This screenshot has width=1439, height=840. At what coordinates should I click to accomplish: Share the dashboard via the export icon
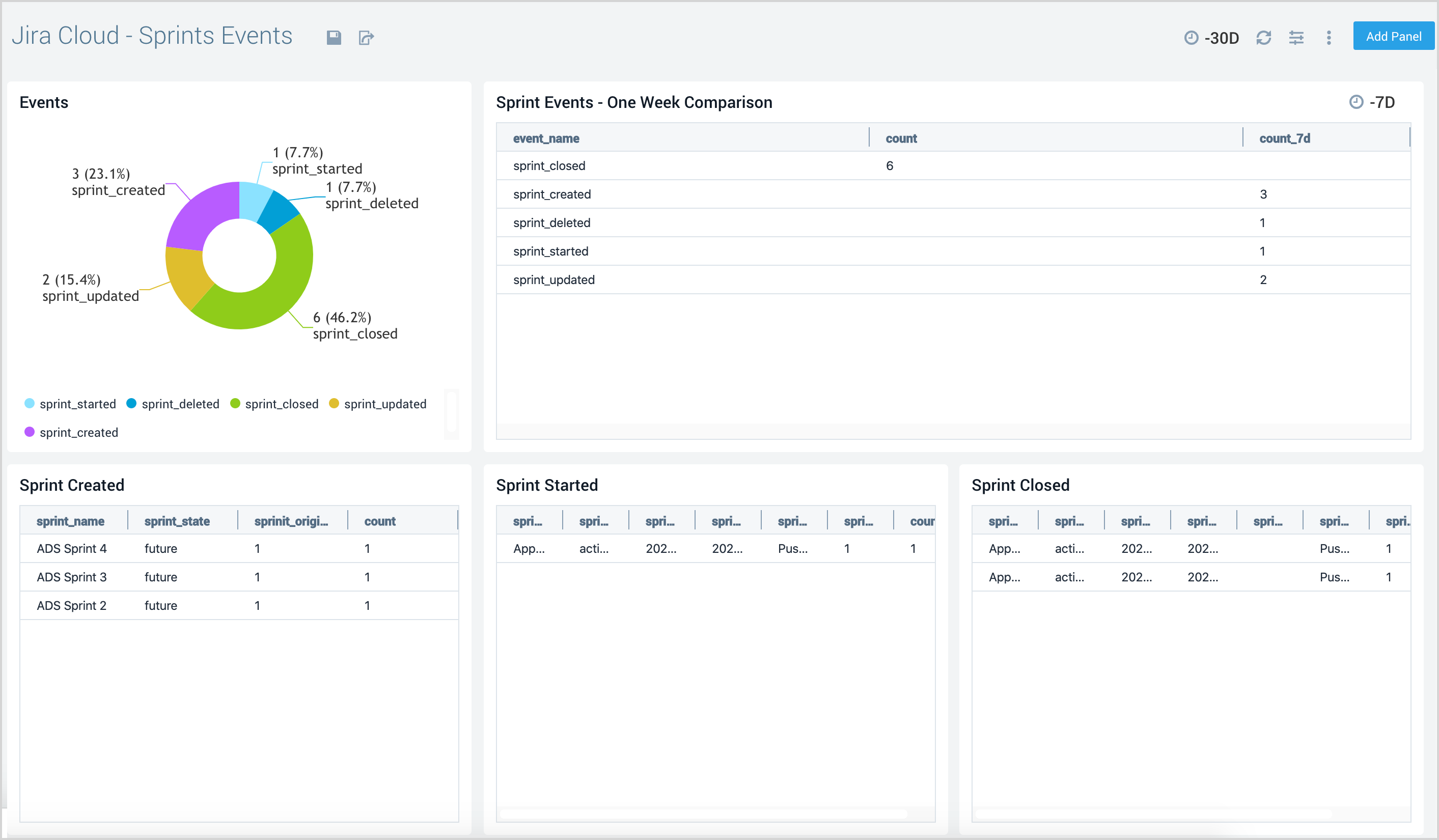pyautogui.click(x=366, y=37)
